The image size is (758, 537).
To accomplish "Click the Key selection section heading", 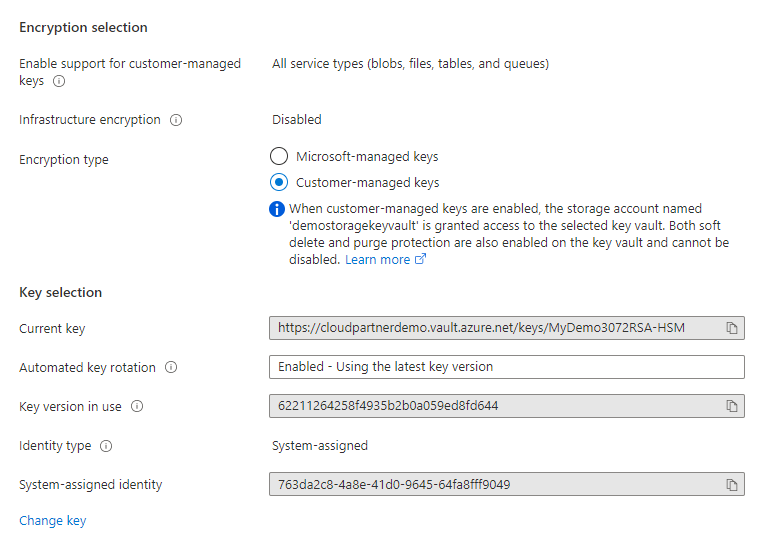I will pos(61,293).
